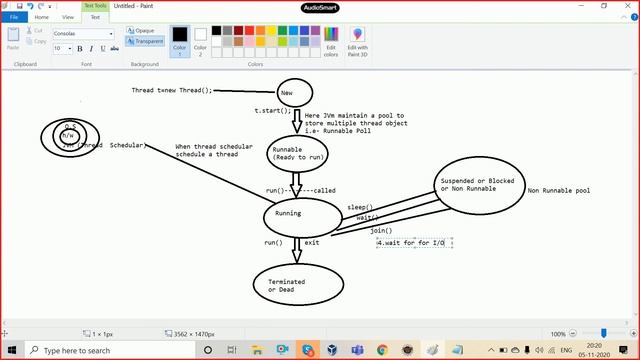Open the quick access toolbar customize arrow
The width and height of the screenshot is (640, 360).
[50, 7]
